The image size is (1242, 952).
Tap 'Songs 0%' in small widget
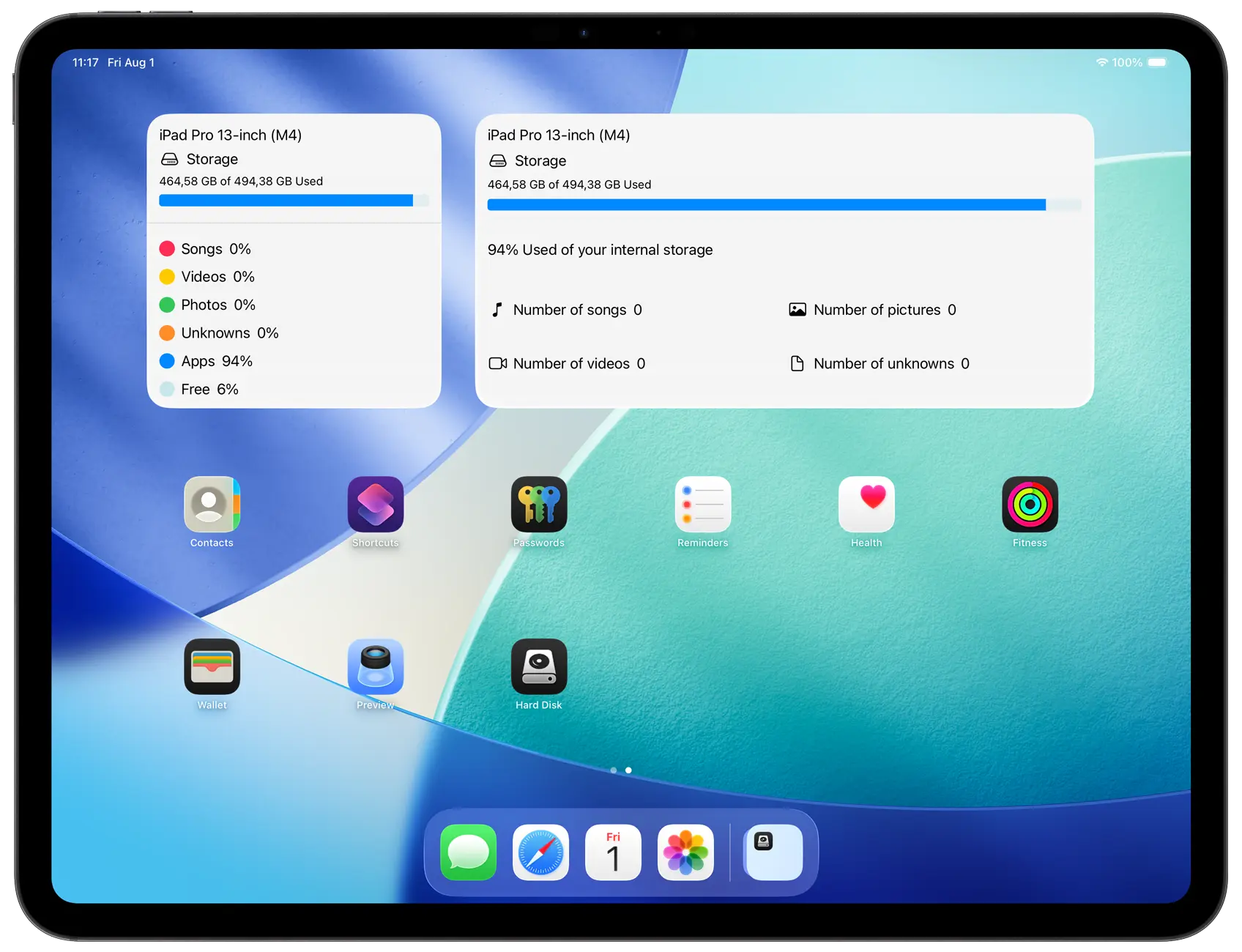click(x=216, y=249)
